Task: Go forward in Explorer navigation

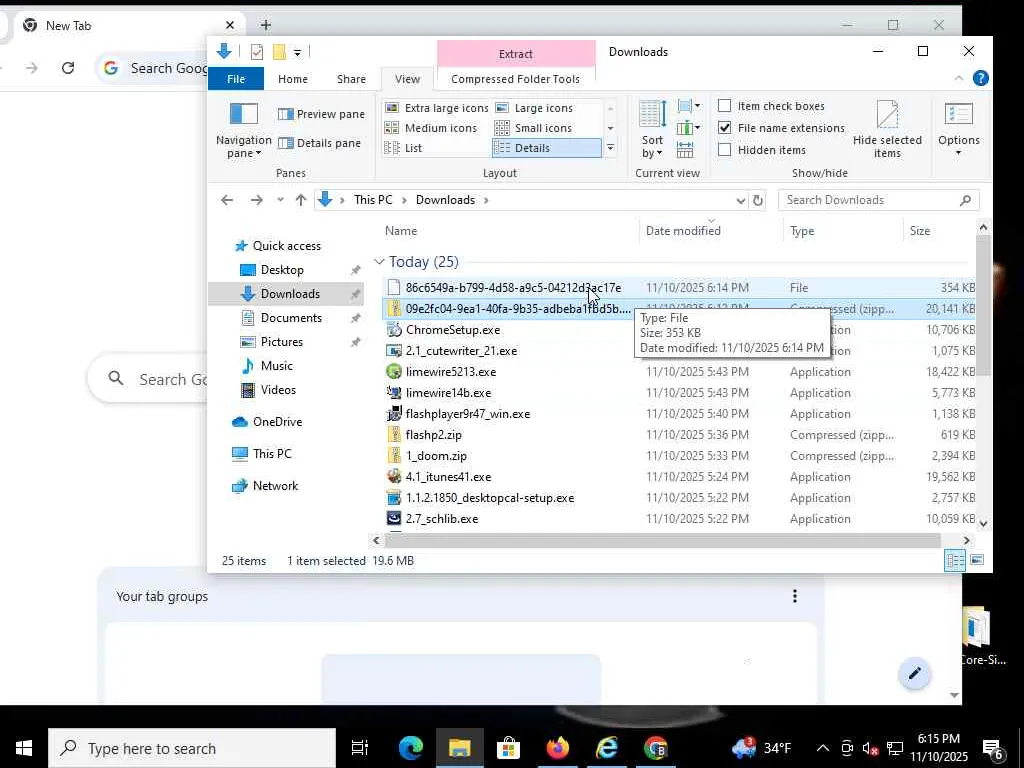Action: point(257,200)
